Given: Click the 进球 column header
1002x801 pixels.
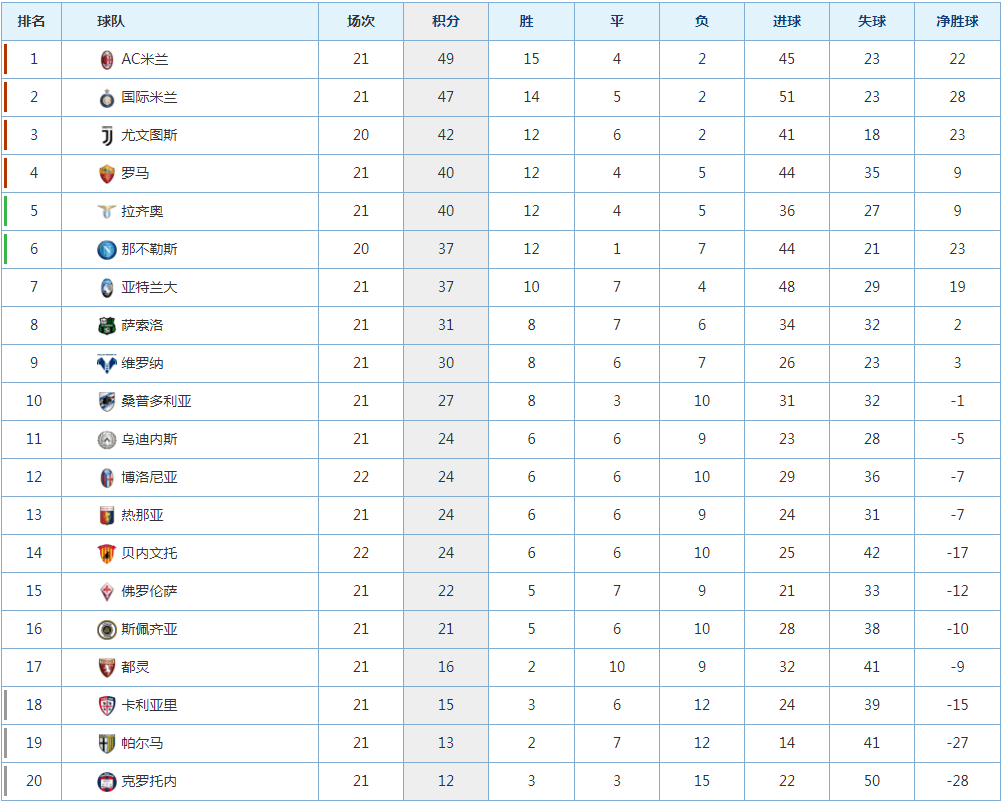Looking at the screenshot, I should click(x=787, y=21).
